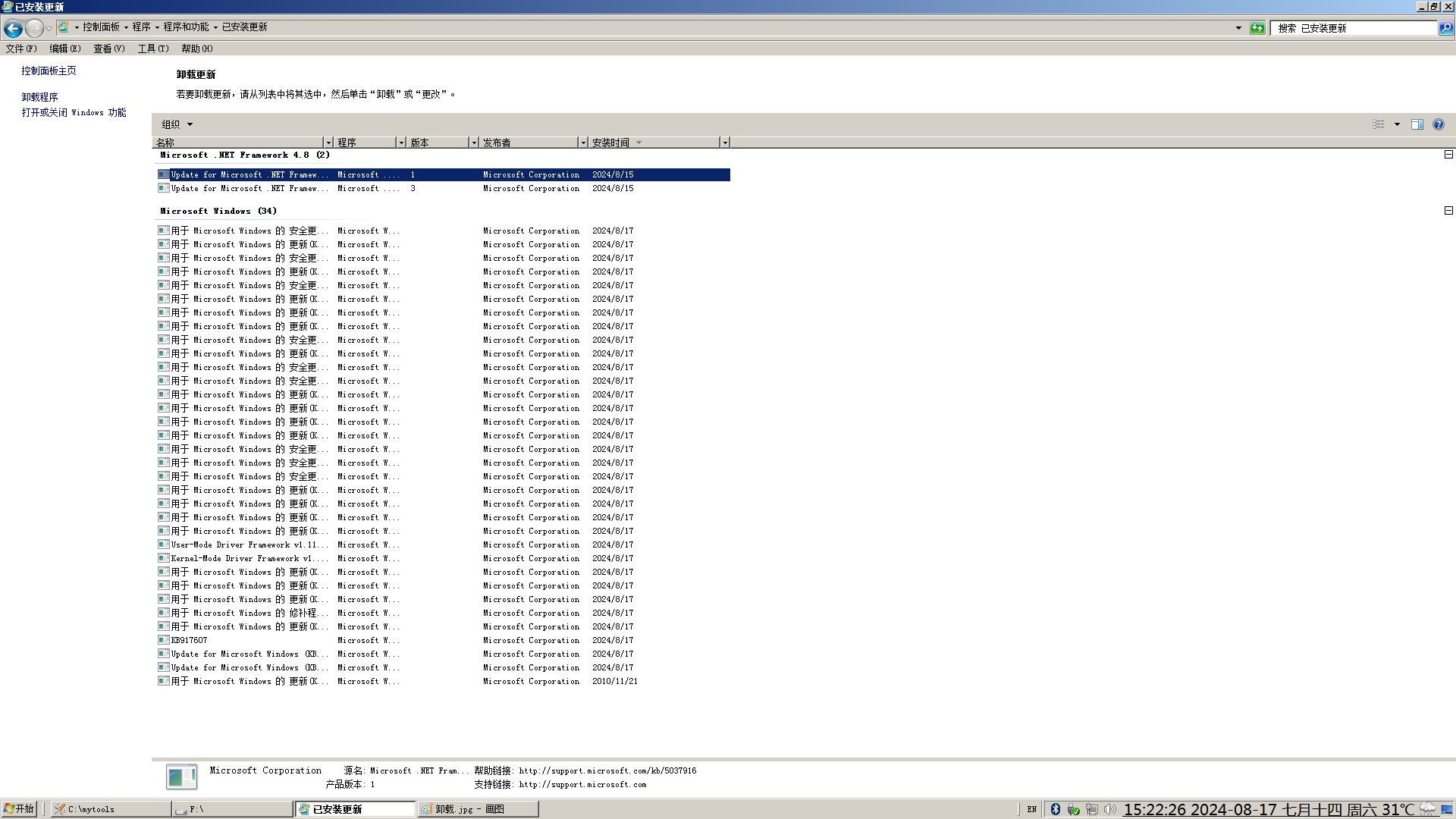Image resolution: width=1456 pixels, height=819 pixels.
Task: Click the weather cloud tray icon
Action: pos(1427,809)
